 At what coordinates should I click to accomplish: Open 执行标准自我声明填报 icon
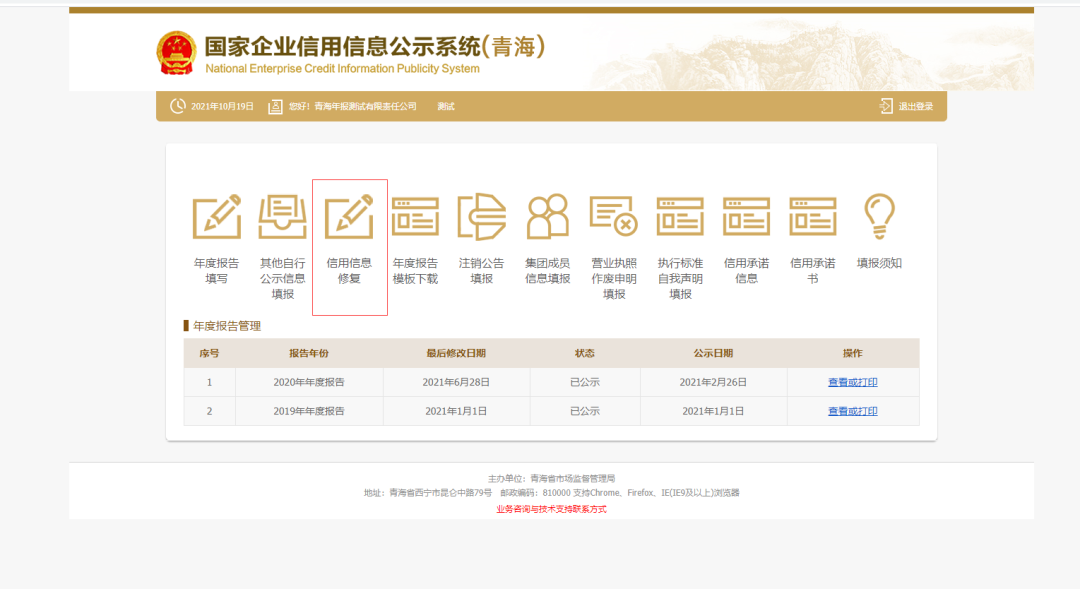click(680, 217)
